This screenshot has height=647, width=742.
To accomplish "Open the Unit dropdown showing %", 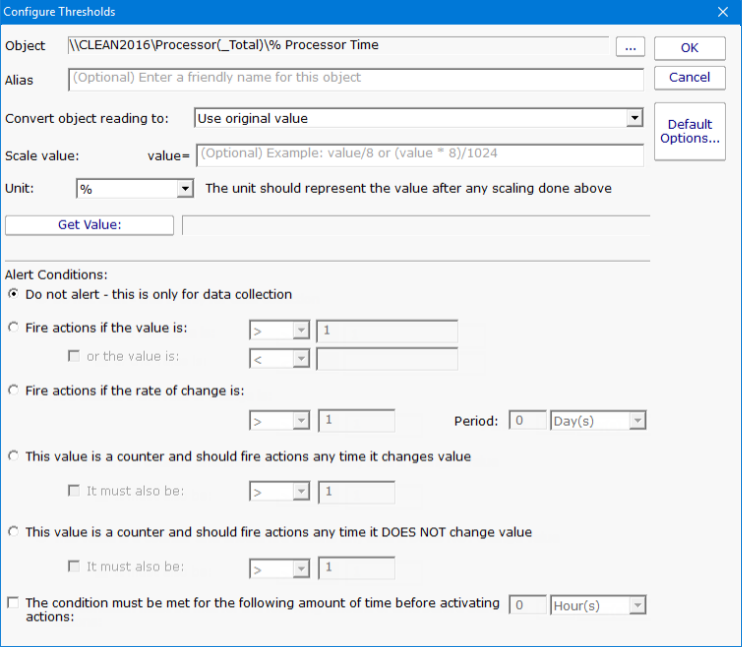I will coord(184,188).
